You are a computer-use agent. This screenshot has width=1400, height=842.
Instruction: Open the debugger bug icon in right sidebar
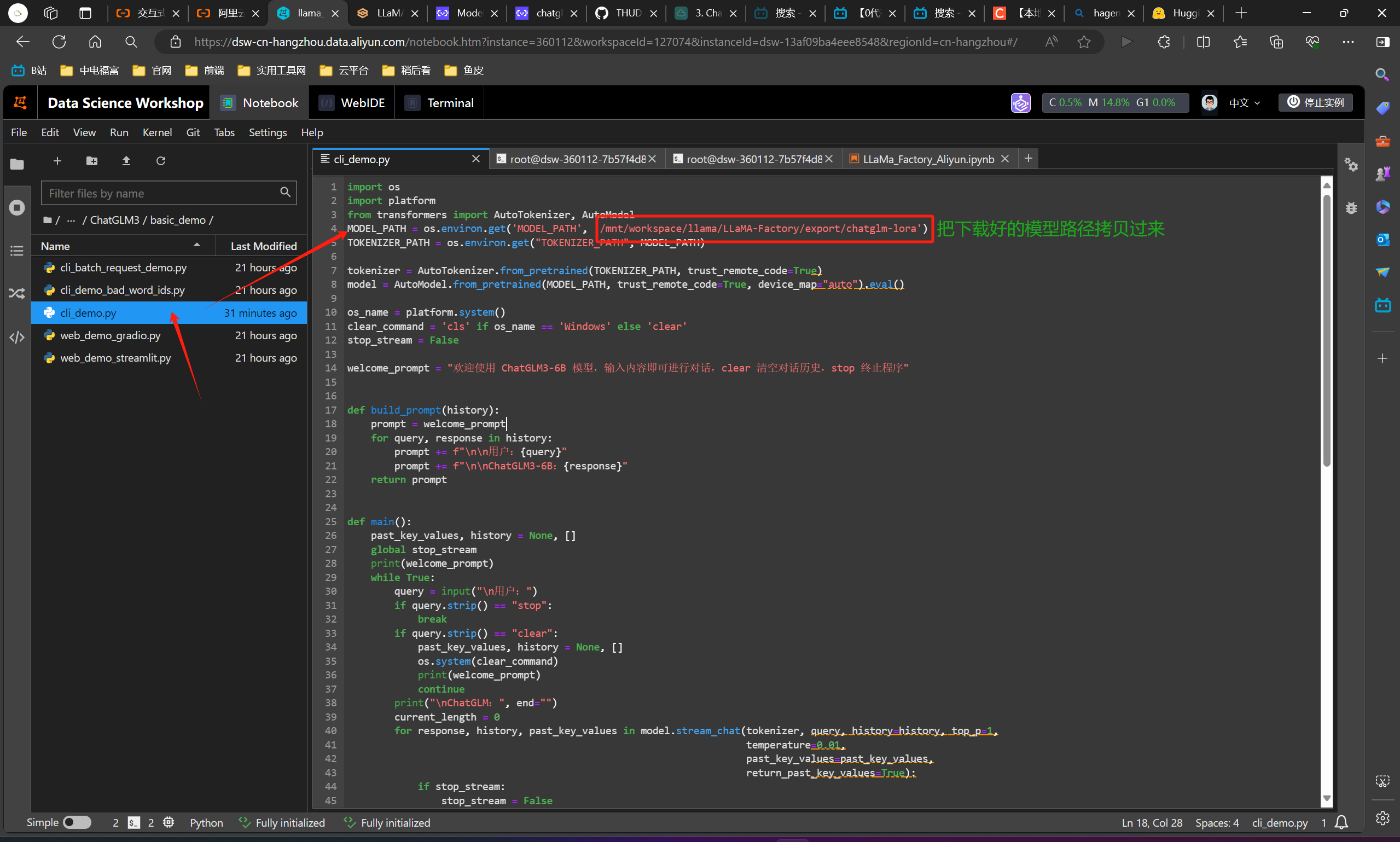1351,208
